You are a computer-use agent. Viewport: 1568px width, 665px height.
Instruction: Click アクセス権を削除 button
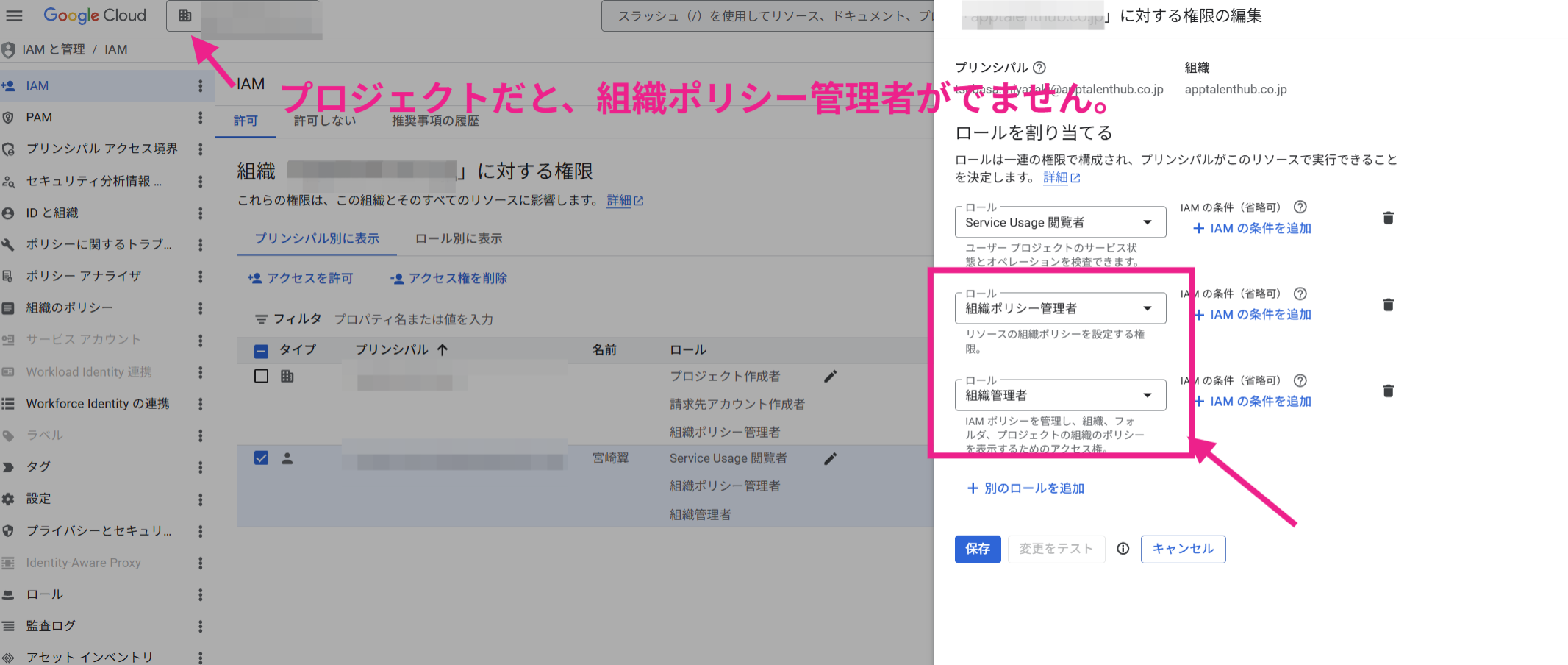pyautogui.click(x=448, y=279)
